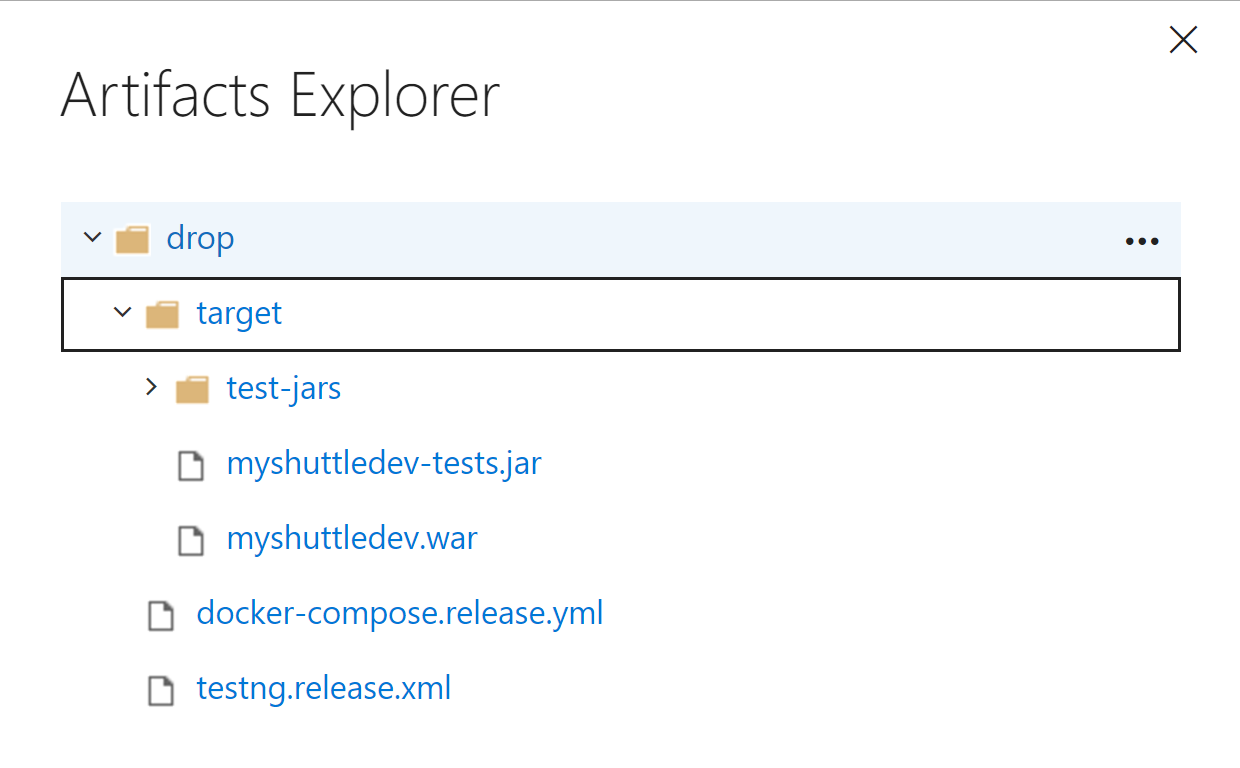The height and width of the screenshot is (768, 1240).
Task: Open the myshuttledev.war link
Action: [x=352, y=539]
